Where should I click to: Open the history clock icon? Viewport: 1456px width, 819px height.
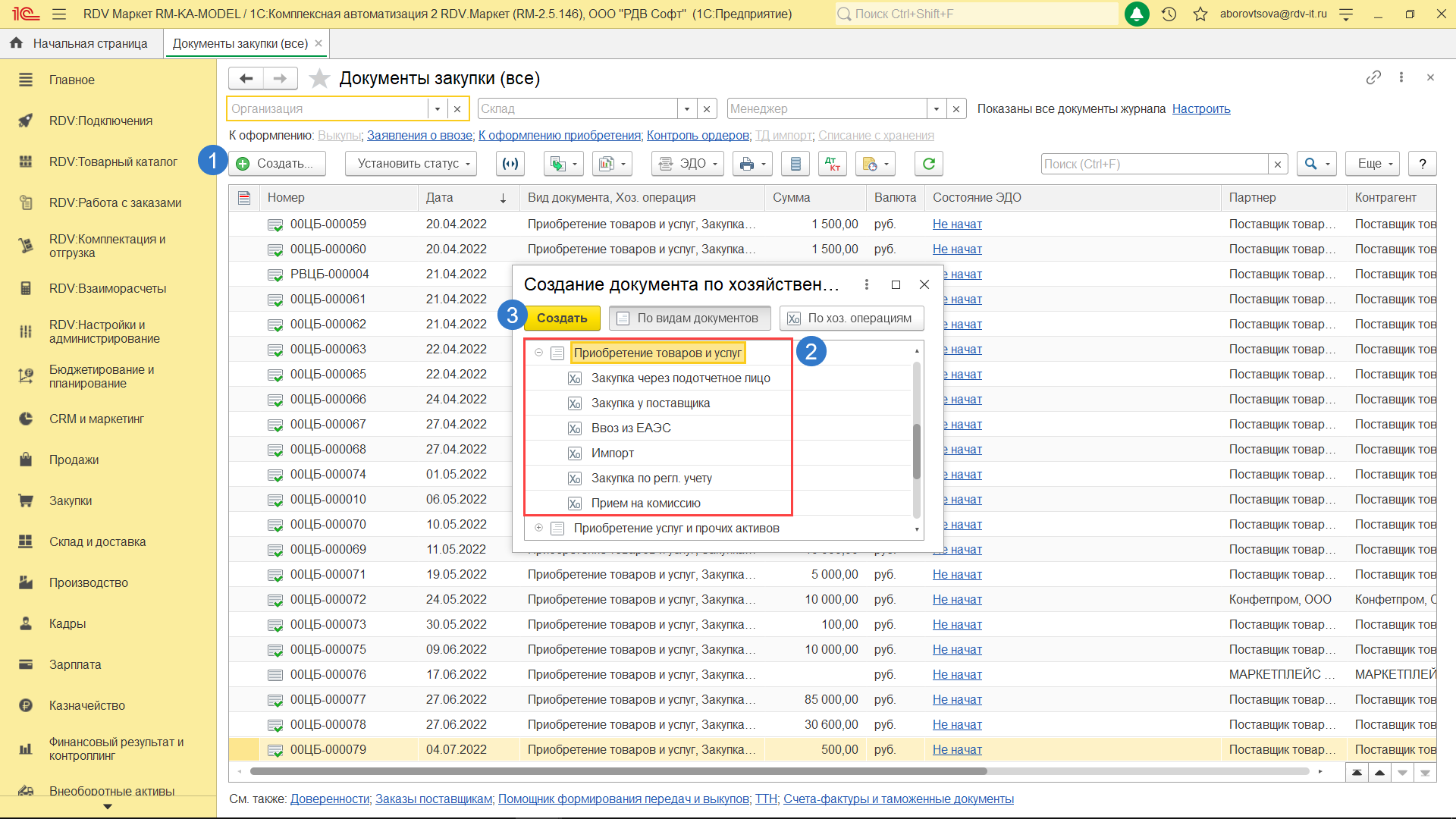pyautogui.click(x=1169, y=14)
